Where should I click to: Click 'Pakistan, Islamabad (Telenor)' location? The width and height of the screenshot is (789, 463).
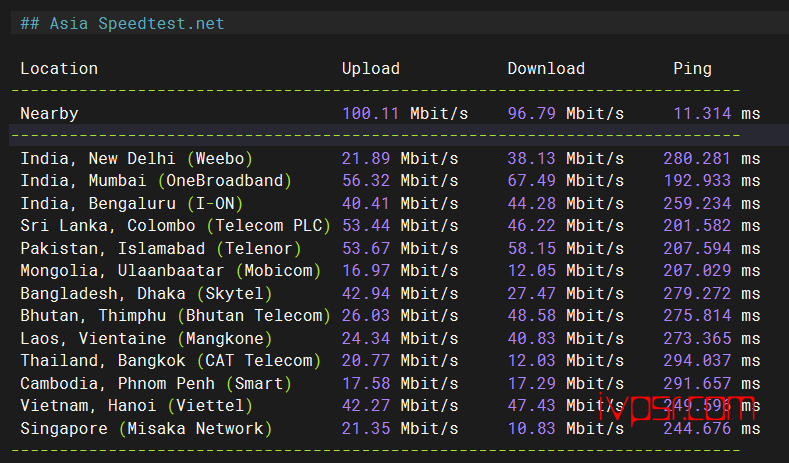tap(161, 249)
